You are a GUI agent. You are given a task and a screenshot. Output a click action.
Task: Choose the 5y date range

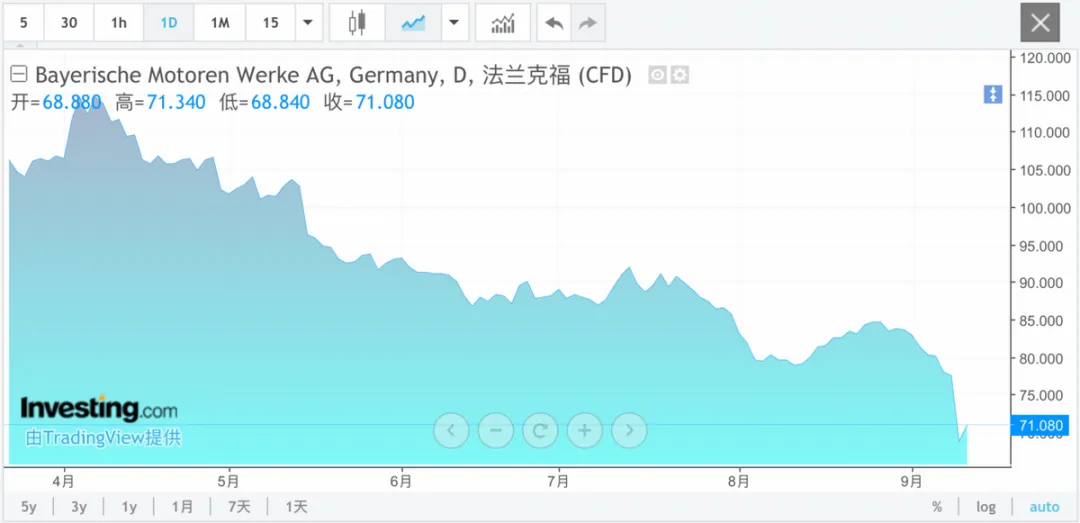(x=28, y=507)
